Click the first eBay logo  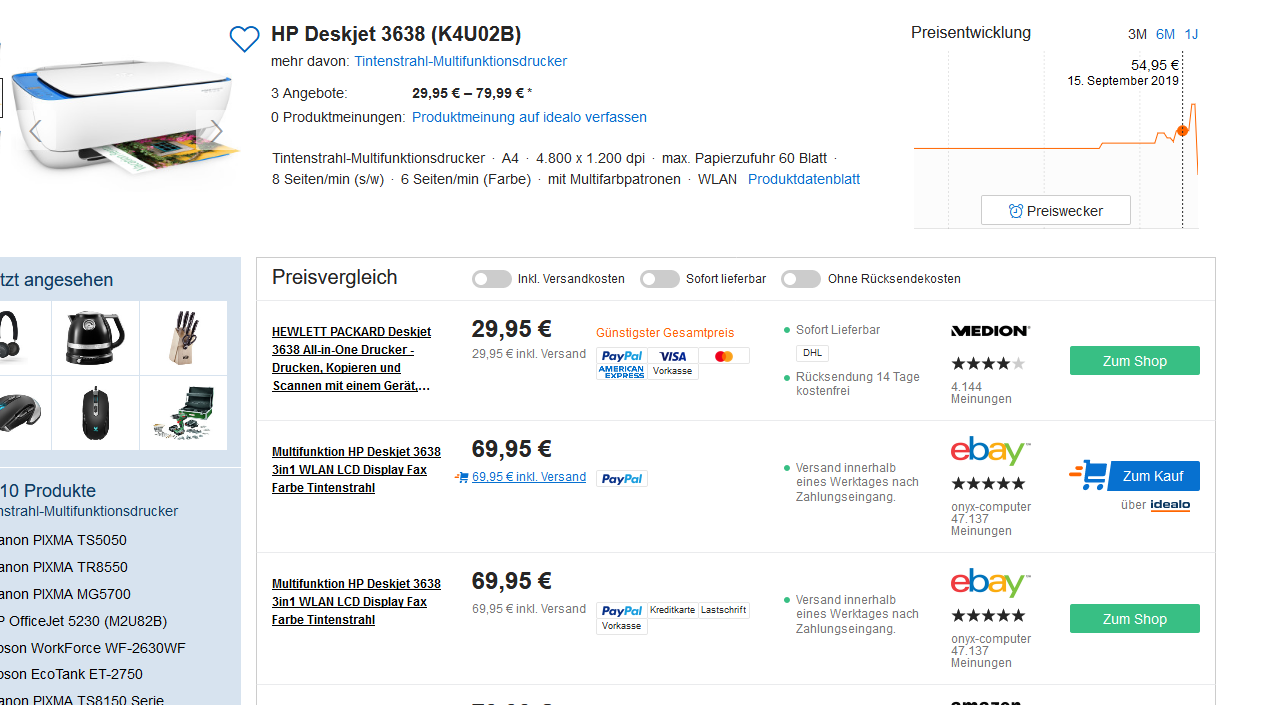point(990,451)
